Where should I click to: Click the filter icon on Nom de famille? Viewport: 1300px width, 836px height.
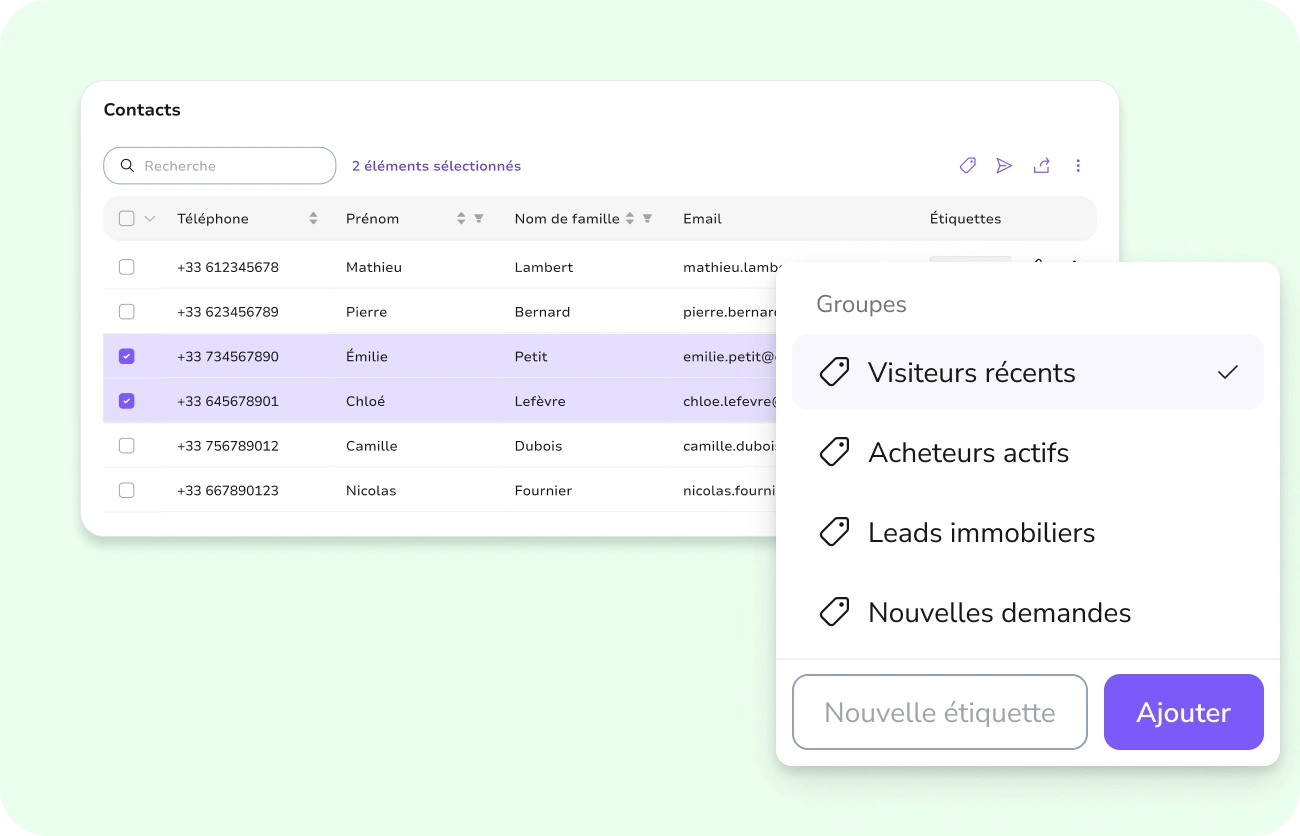[x=647, y=219]
